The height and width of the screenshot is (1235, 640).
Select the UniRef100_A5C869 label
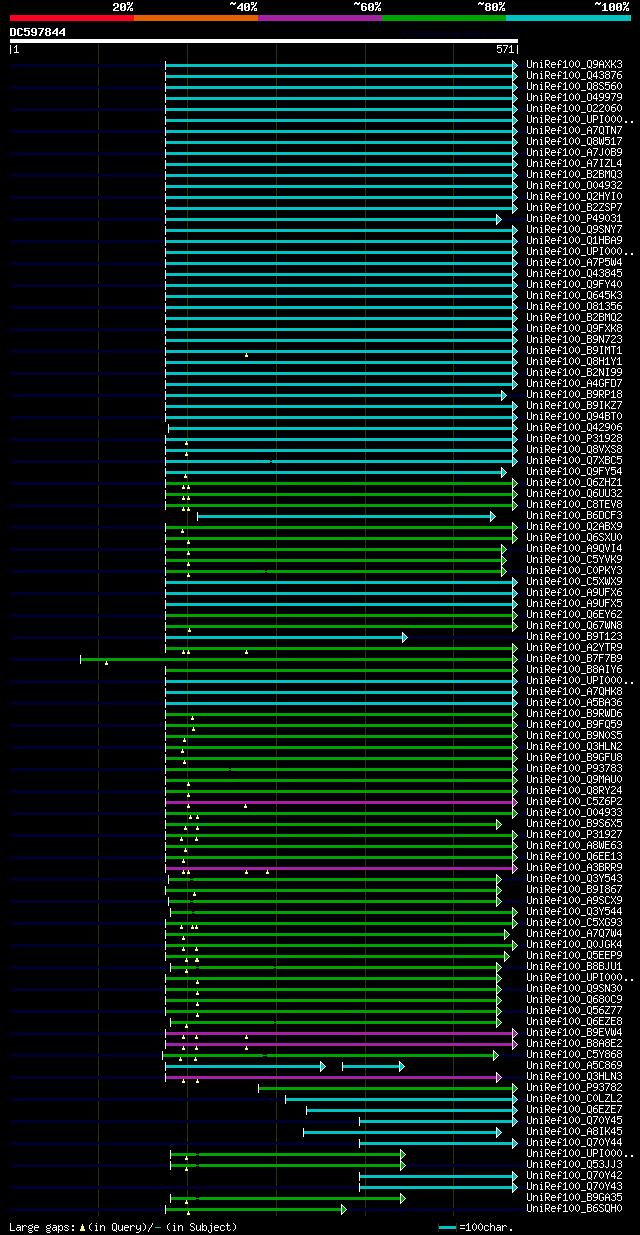point(574,1065)
